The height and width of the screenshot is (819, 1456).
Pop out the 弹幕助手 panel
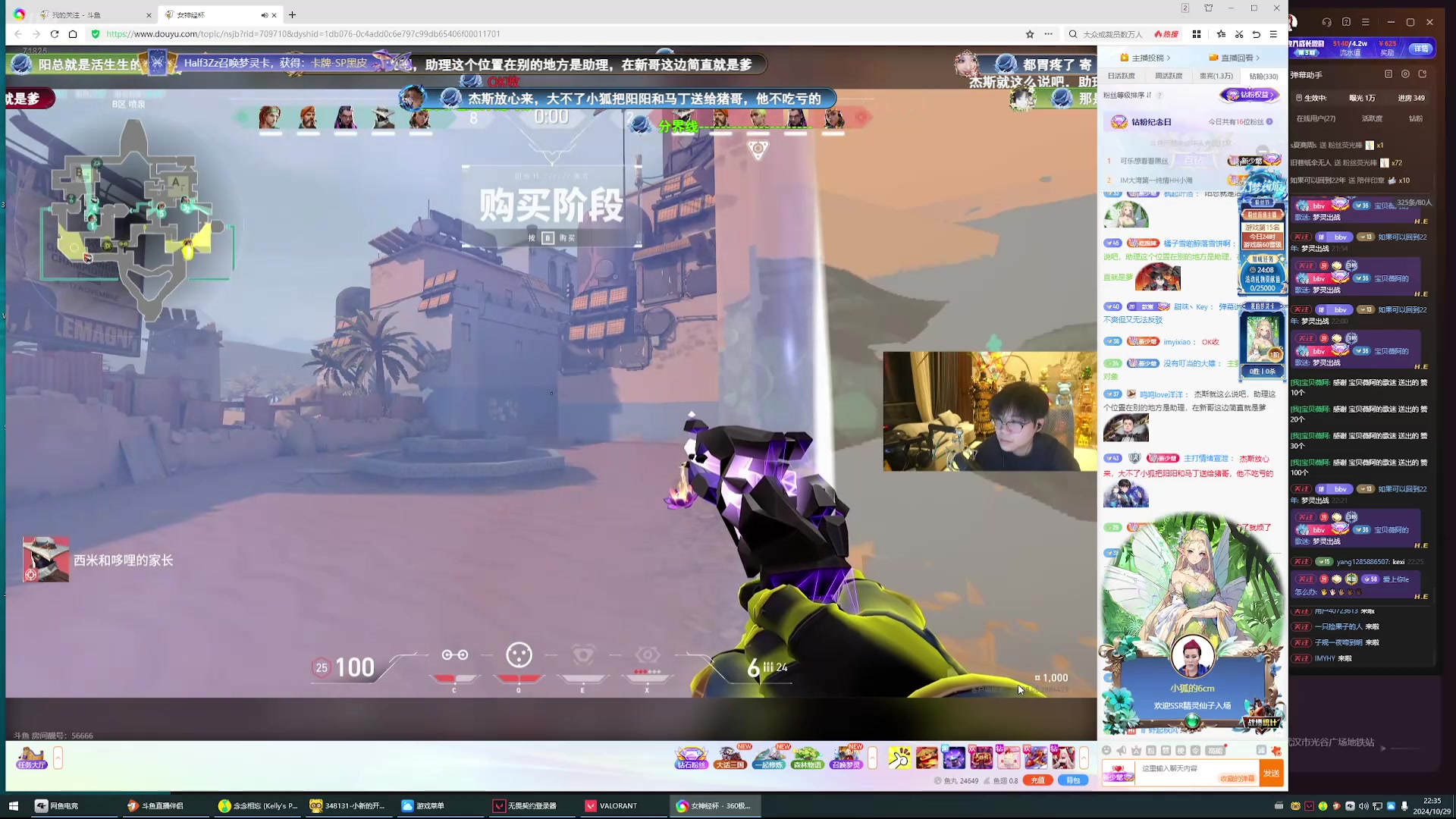[x=1422, y=74]
